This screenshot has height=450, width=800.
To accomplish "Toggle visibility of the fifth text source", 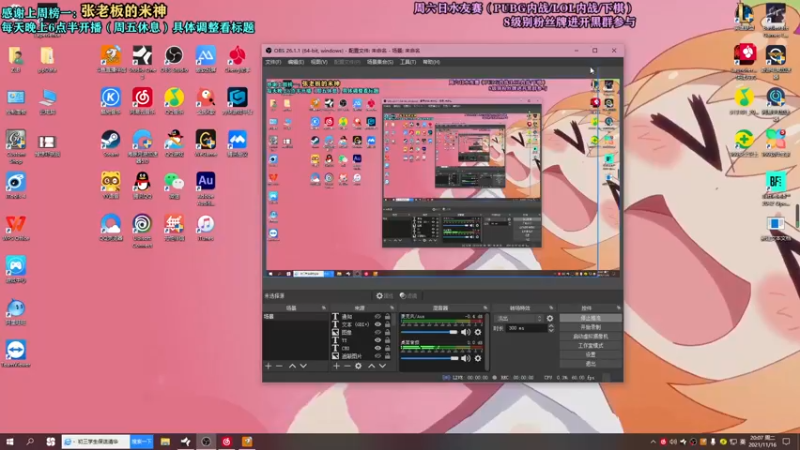I will [x=378, y=348].
